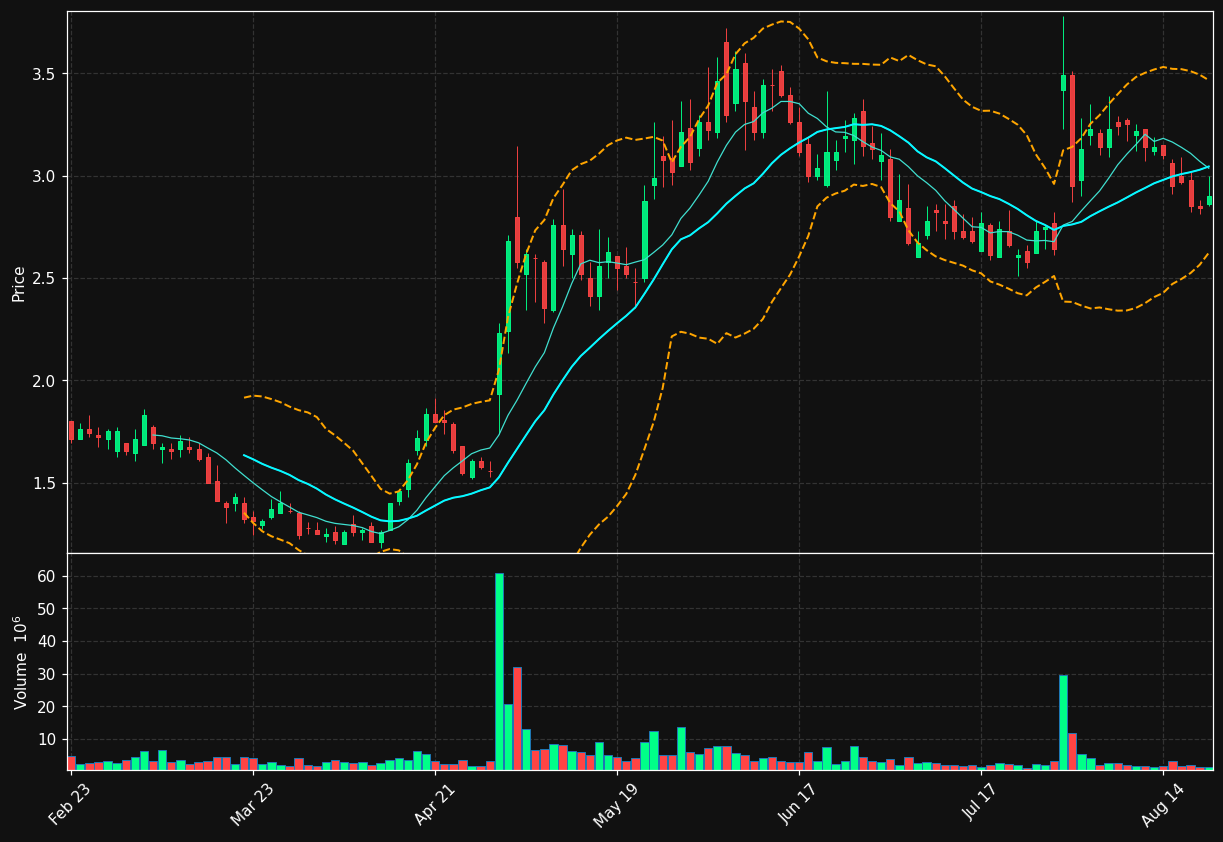Click the 'Apr 21' date label
Screen dimensions: 1223x842
point(435,802)
